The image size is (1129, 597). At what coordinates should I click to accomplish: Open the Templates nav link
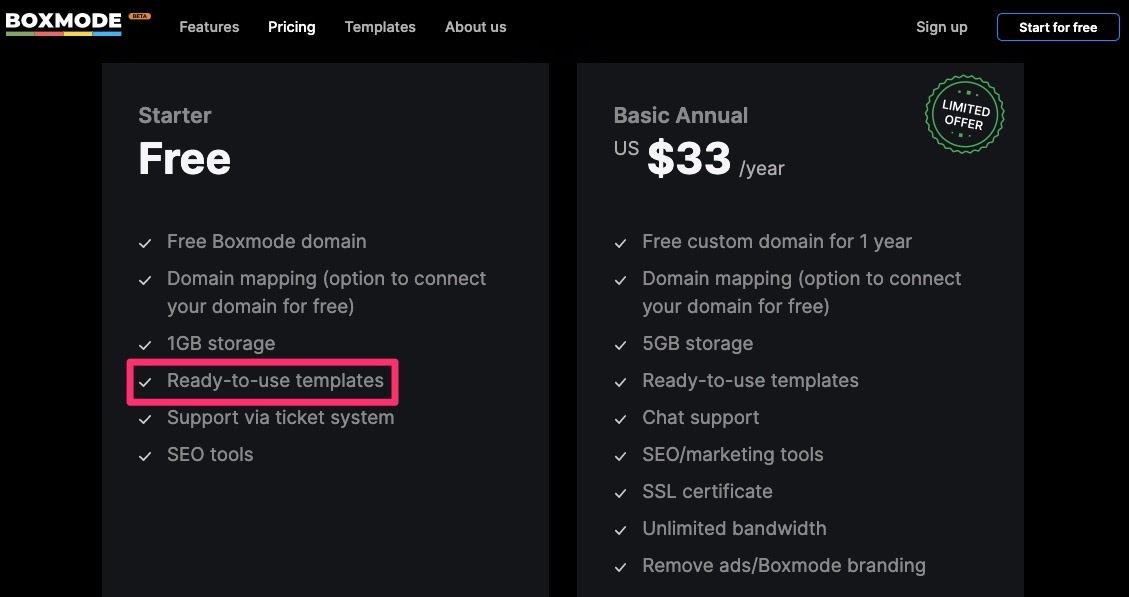[380, 27]
